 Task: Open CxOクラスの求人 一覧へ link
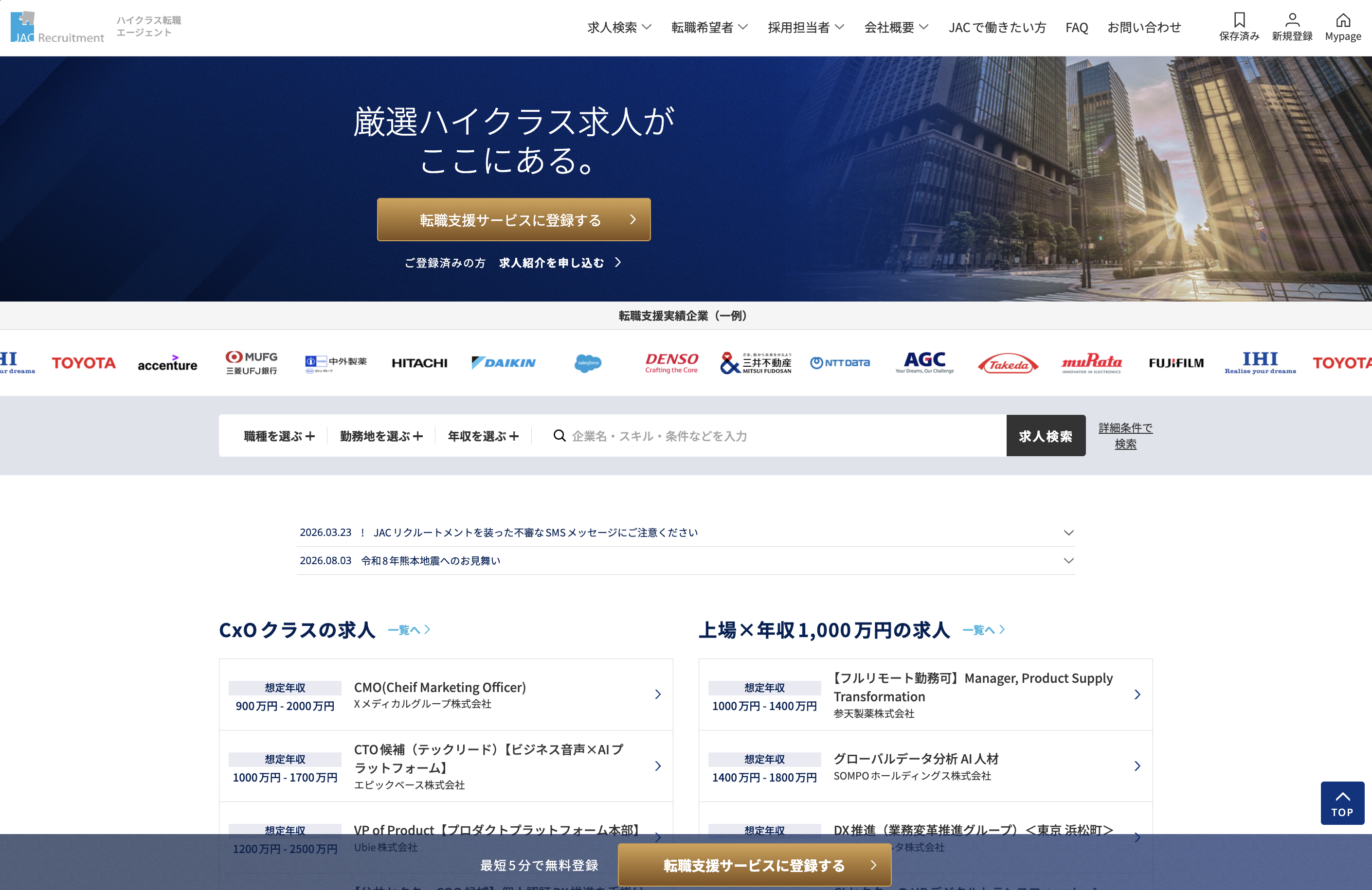tap(409, 630)
